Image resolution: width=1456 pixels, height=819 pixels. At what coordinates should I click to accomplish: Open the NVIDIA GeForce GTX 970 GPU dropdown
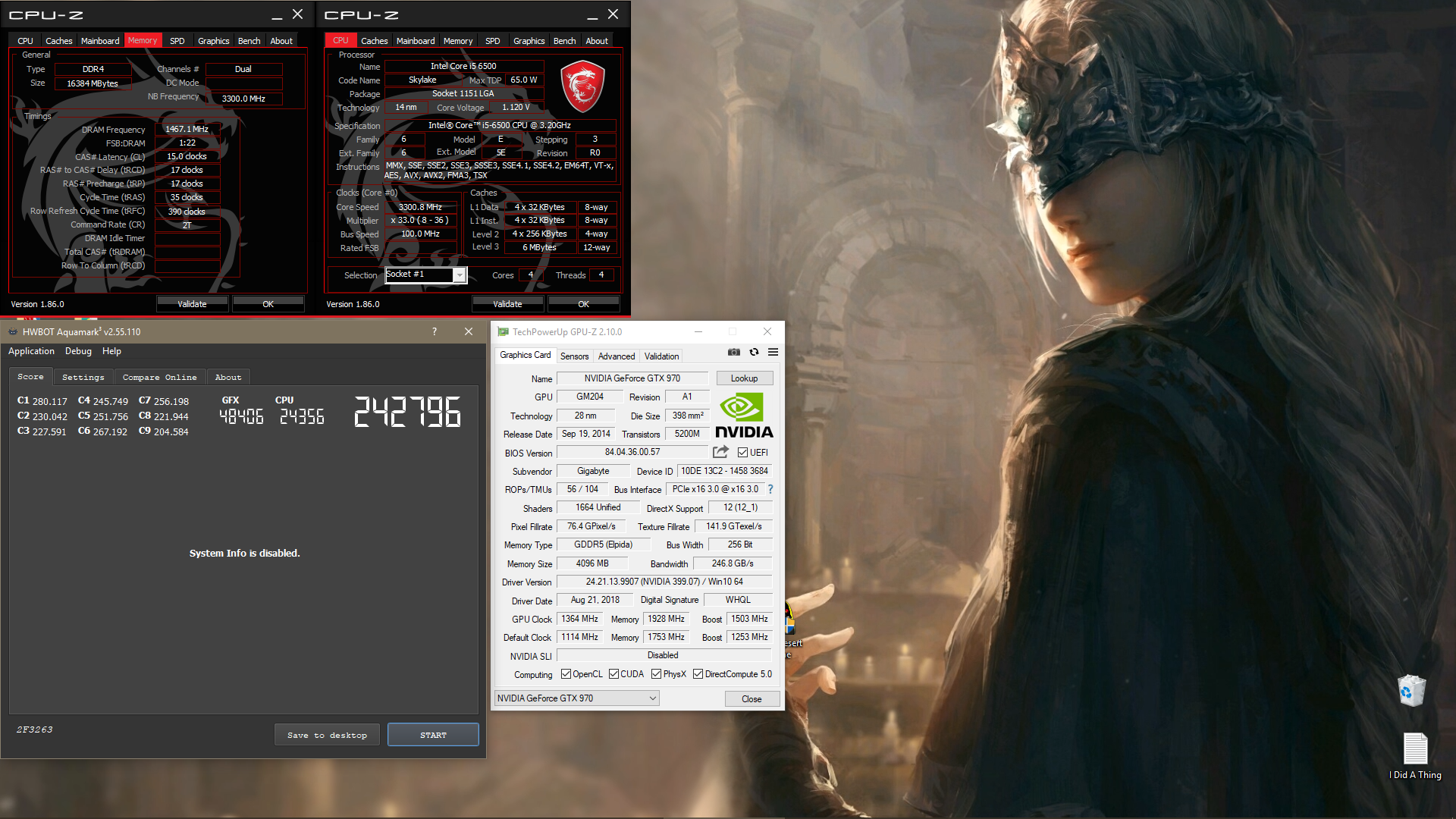576,698
